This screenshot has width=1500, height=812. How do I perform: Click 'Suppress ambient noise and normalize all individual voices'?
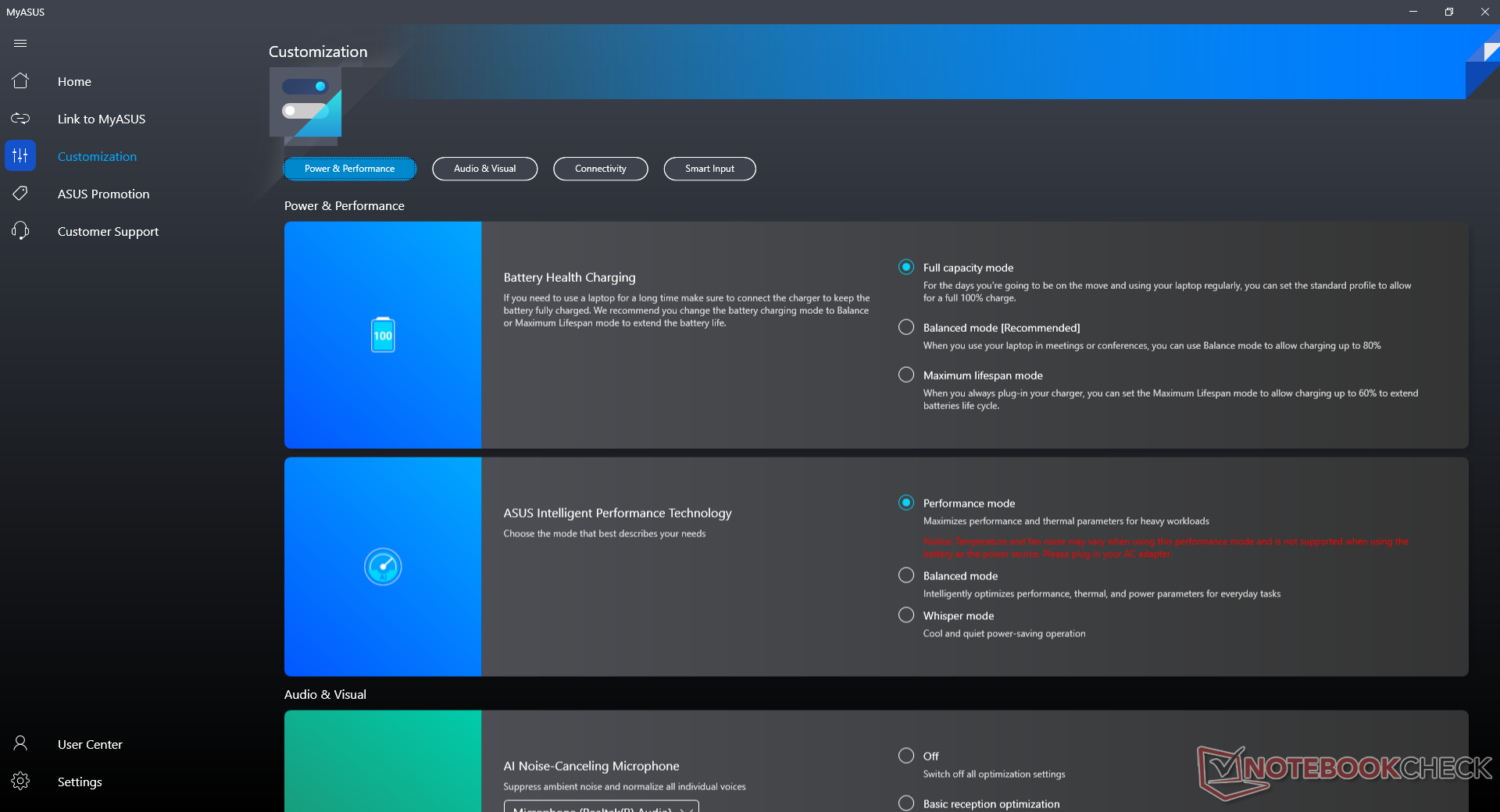point(624,787)
